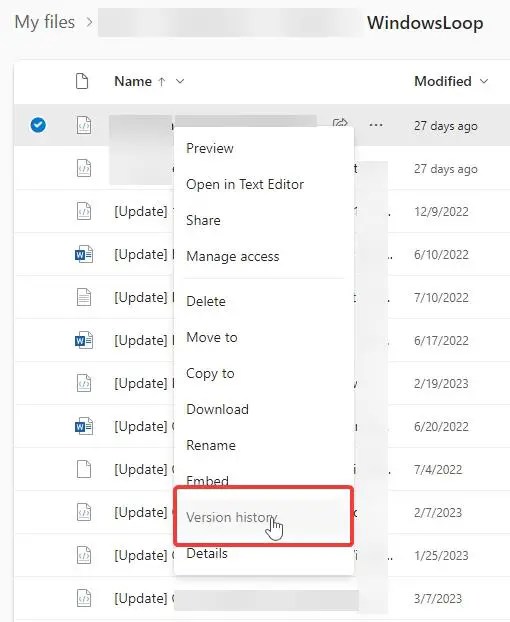Choose Preview from the context menu

(210, 148)
